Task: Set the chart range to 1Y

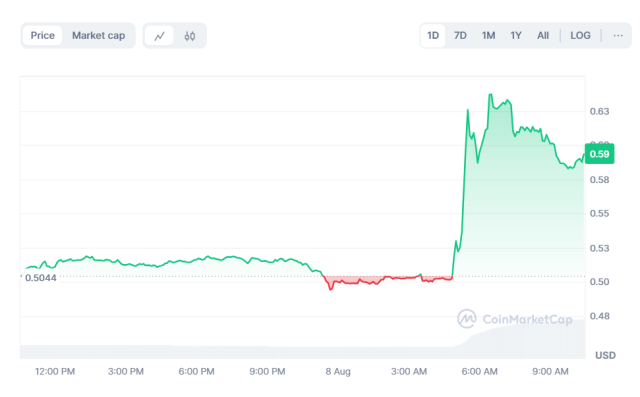Action: click(x=516, y=35)
